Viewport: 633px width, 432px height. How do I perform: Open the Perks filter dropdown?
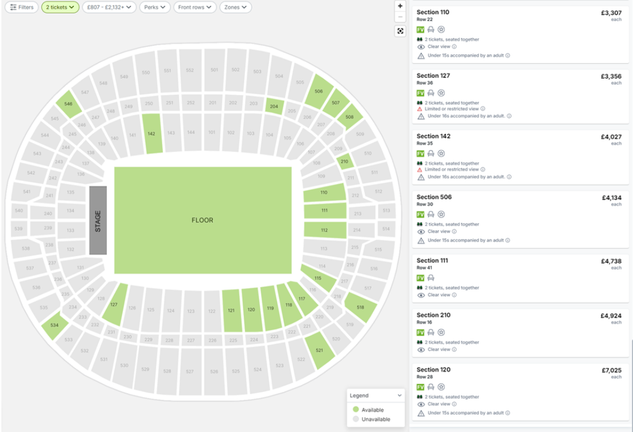pyautogui.click(x=155, y=7)
